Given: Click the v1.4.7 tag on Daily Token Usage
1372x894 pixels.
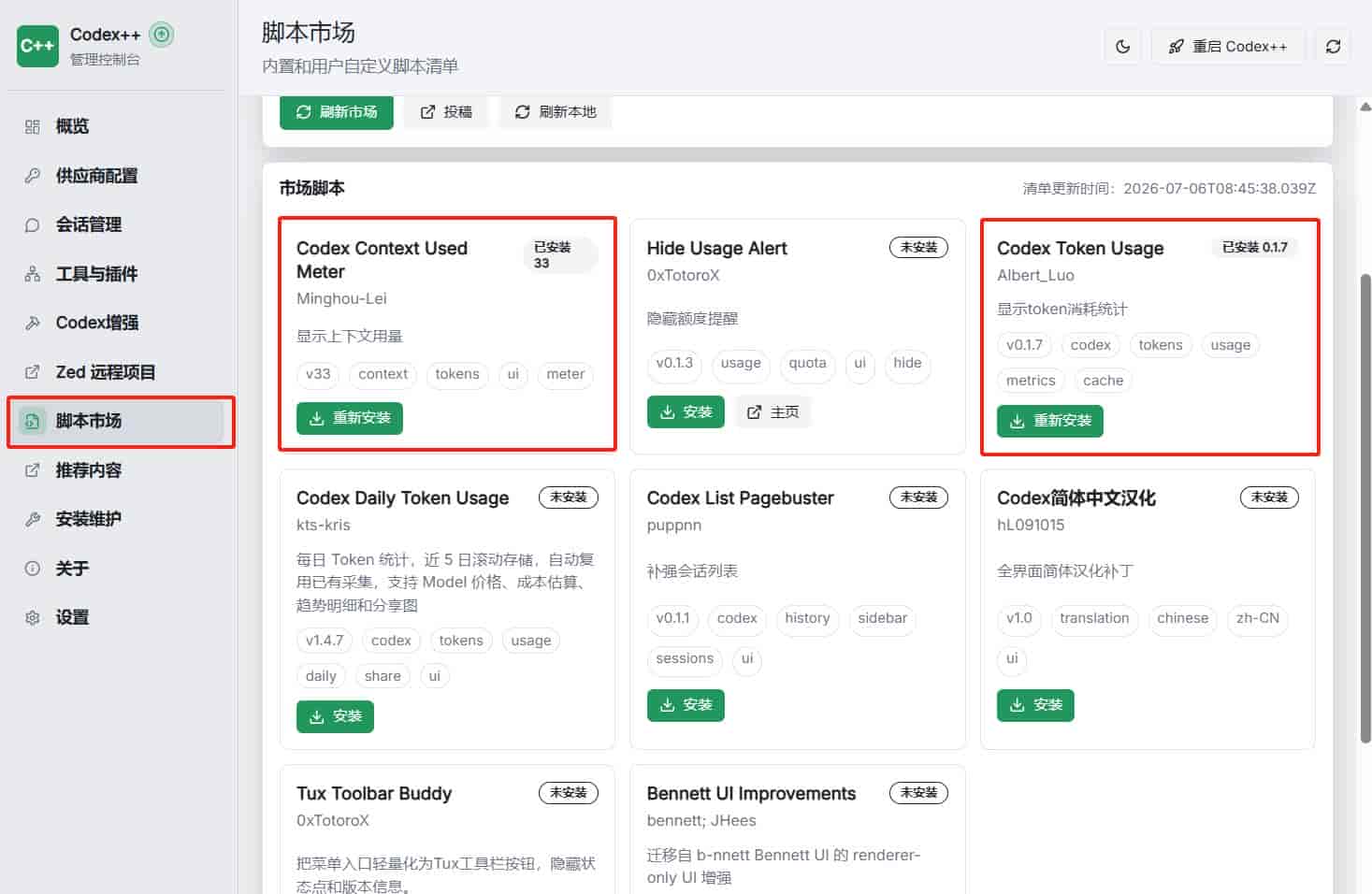Looking at the screenshot, I should coord(325,641).
